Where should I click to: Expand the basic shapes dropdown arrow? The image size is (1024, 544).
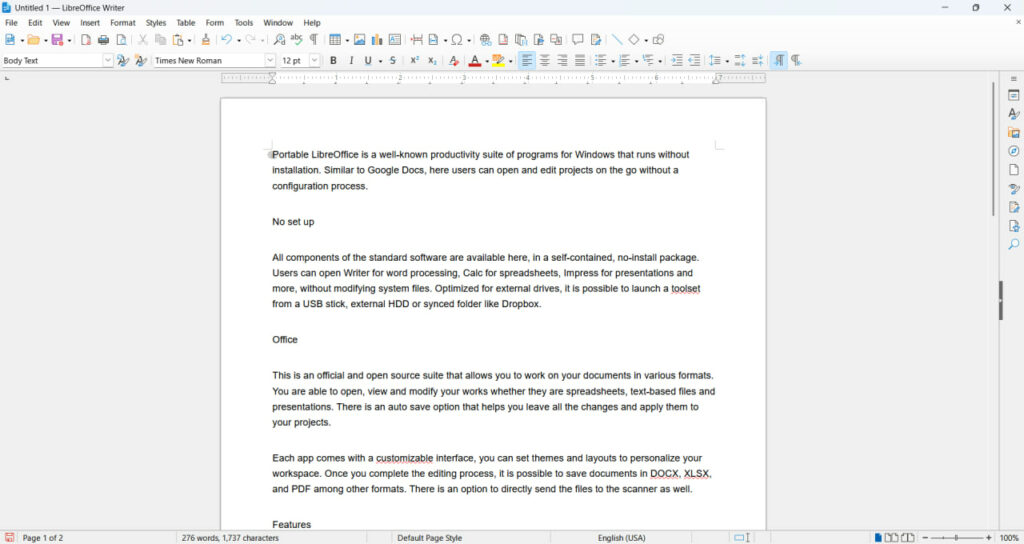(646, 40)
